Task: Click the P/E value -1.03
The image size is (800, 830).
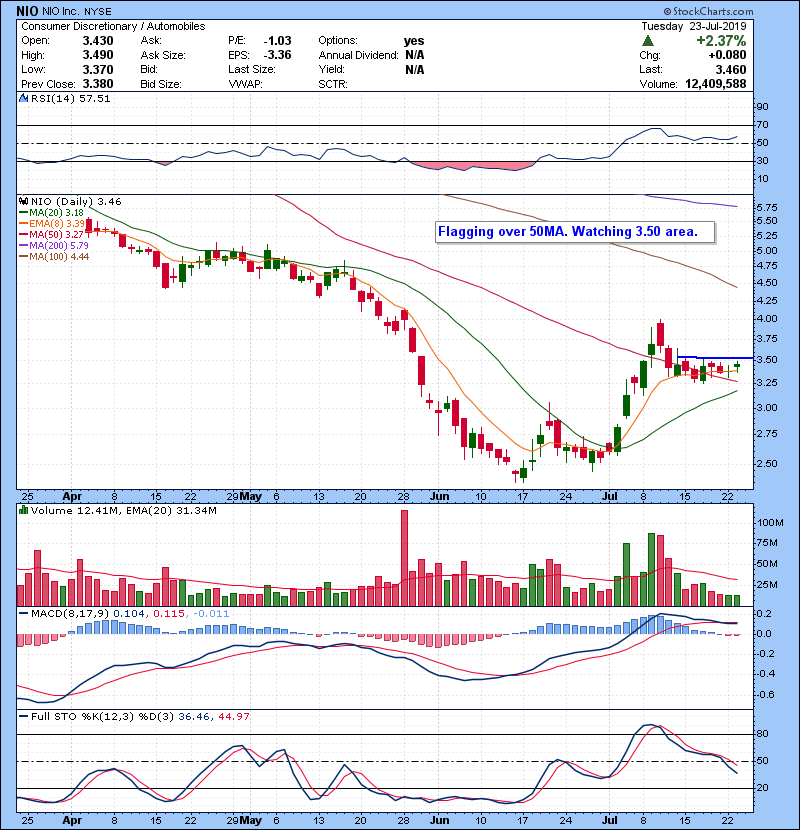Action: tap(277, 41)
